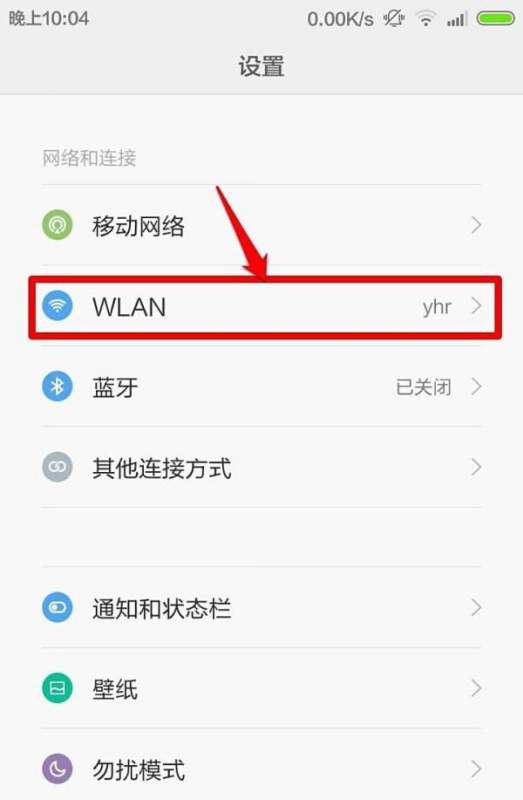Tap the notification and status bar icon
The width and height of the screenshot is (523, 800).
pyautogui.click(x=57, y=607)
